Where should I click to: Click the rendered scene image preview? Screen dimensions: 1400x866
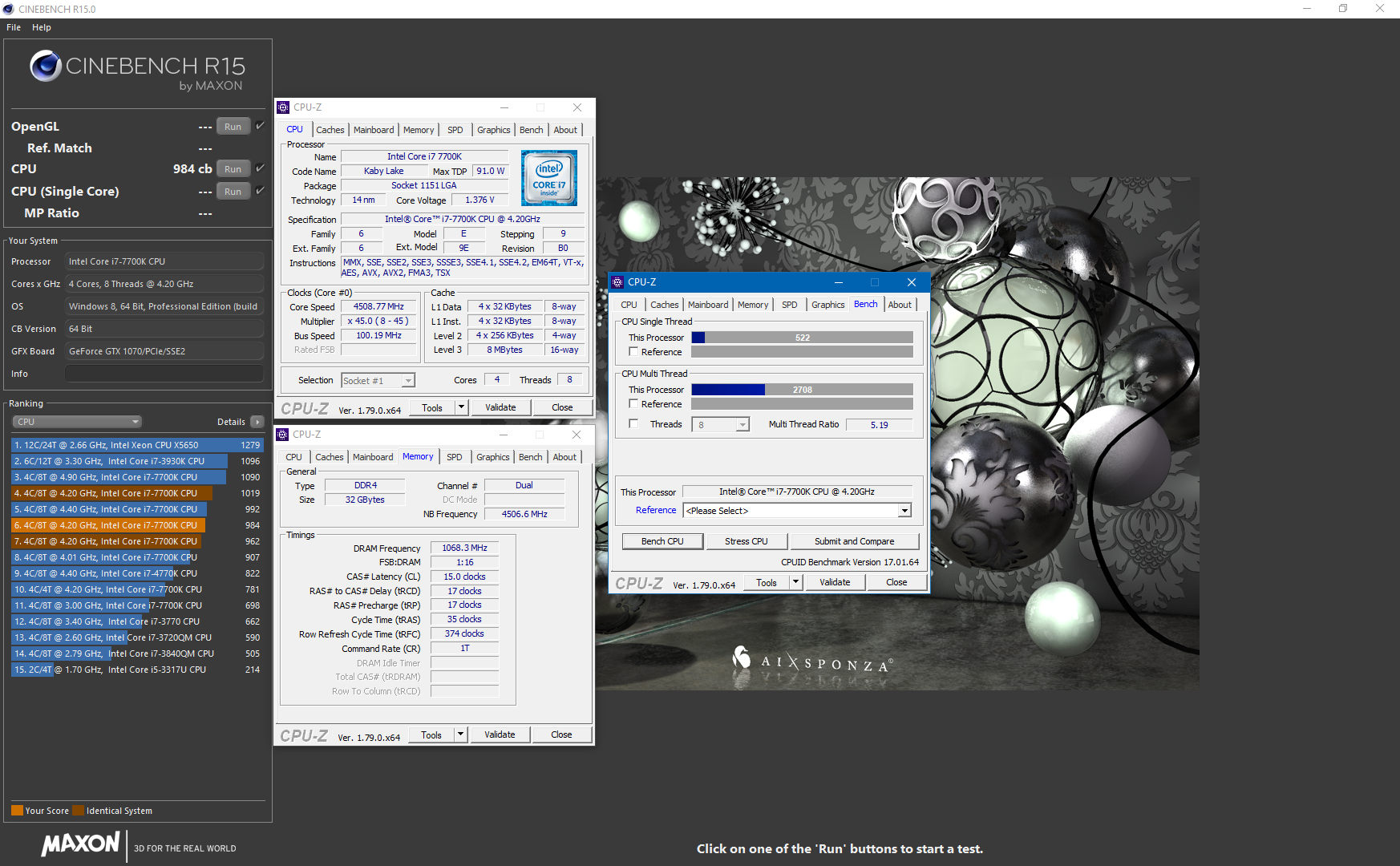(898, 433)
